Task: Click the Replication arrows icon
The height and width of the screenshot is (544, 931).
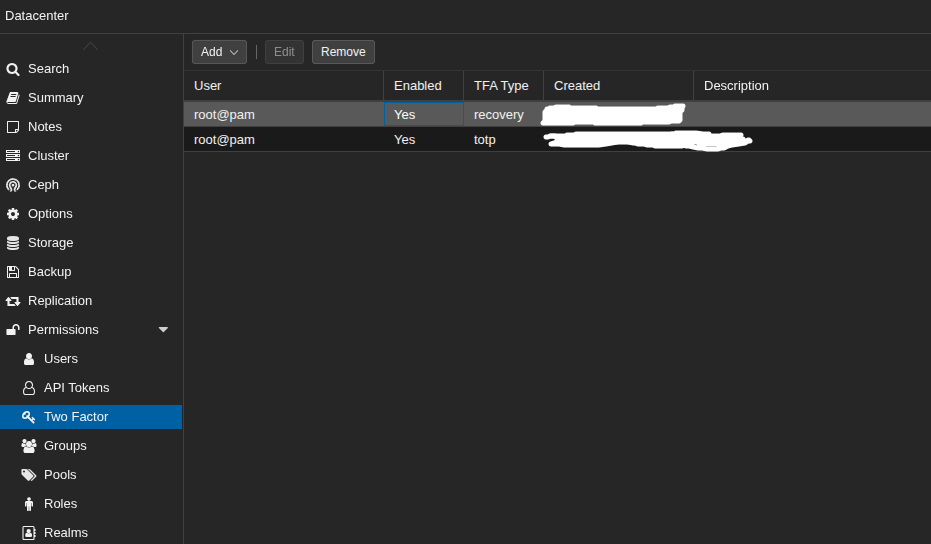Action: tap(12, 301)
